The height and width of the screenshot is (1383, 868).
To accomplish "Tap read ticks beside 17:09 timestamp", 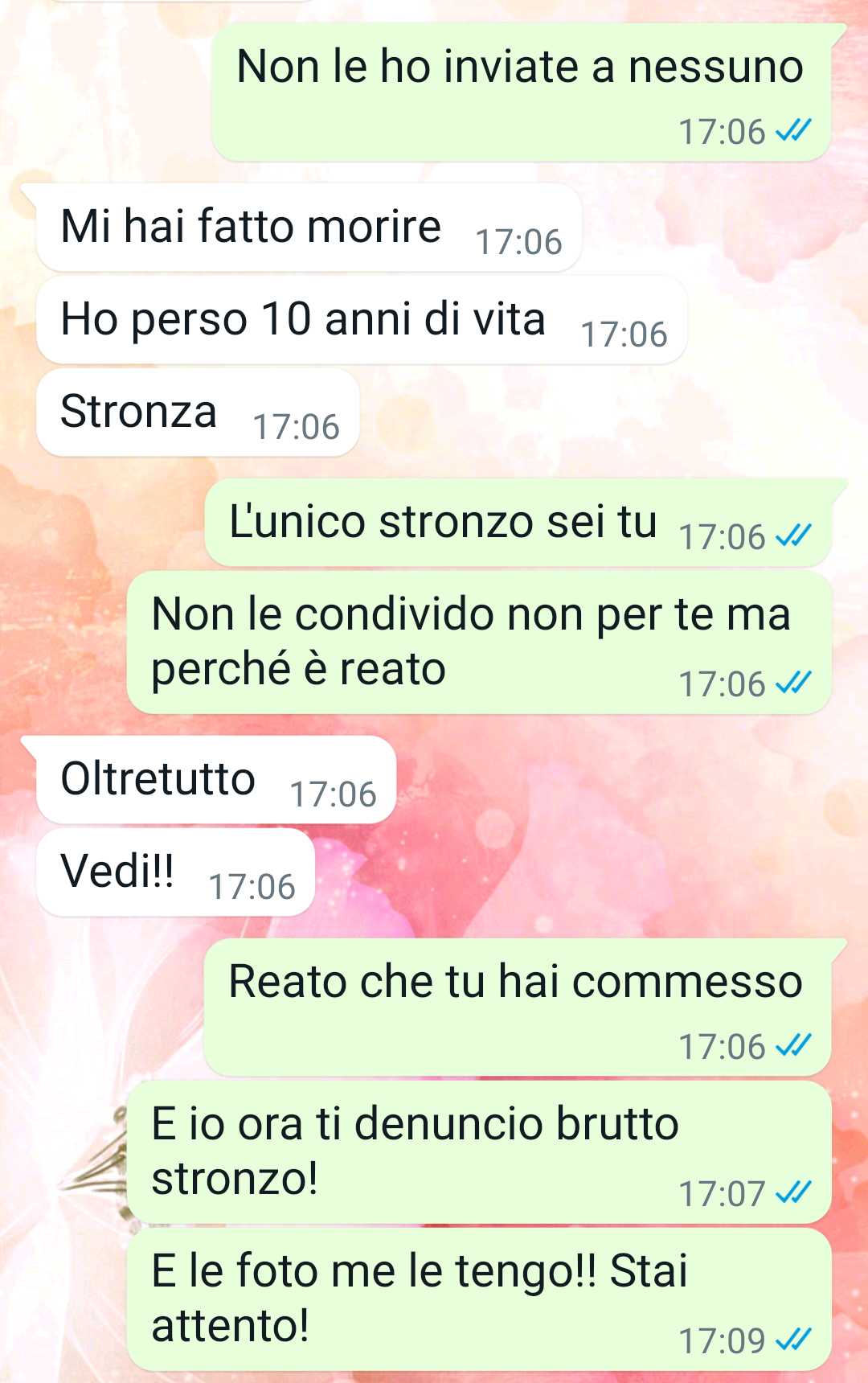I will point(793,1340).
